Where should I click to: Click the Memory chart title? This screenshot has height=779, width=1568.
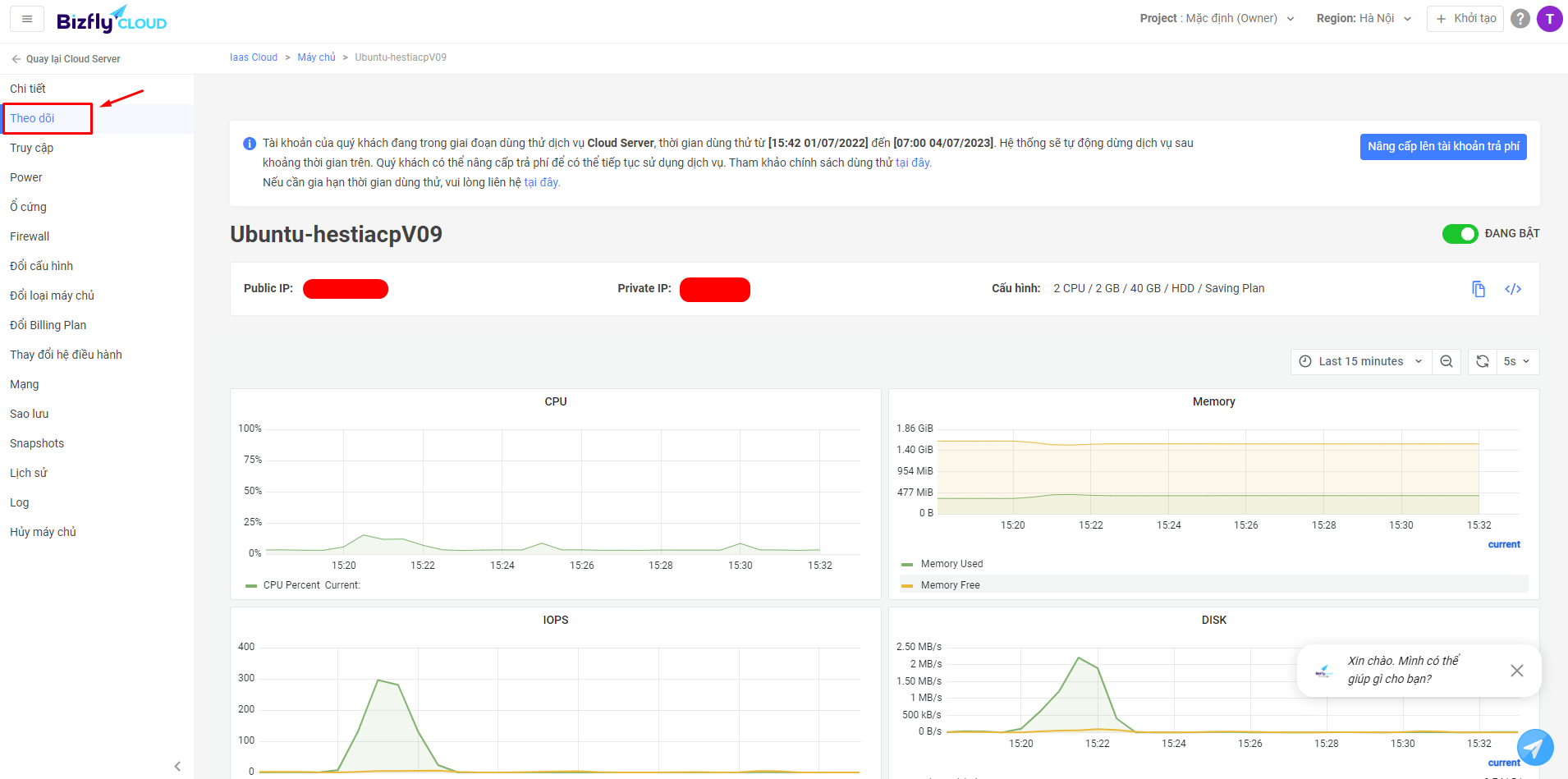pyautogui.click(x=1213, y=401)
